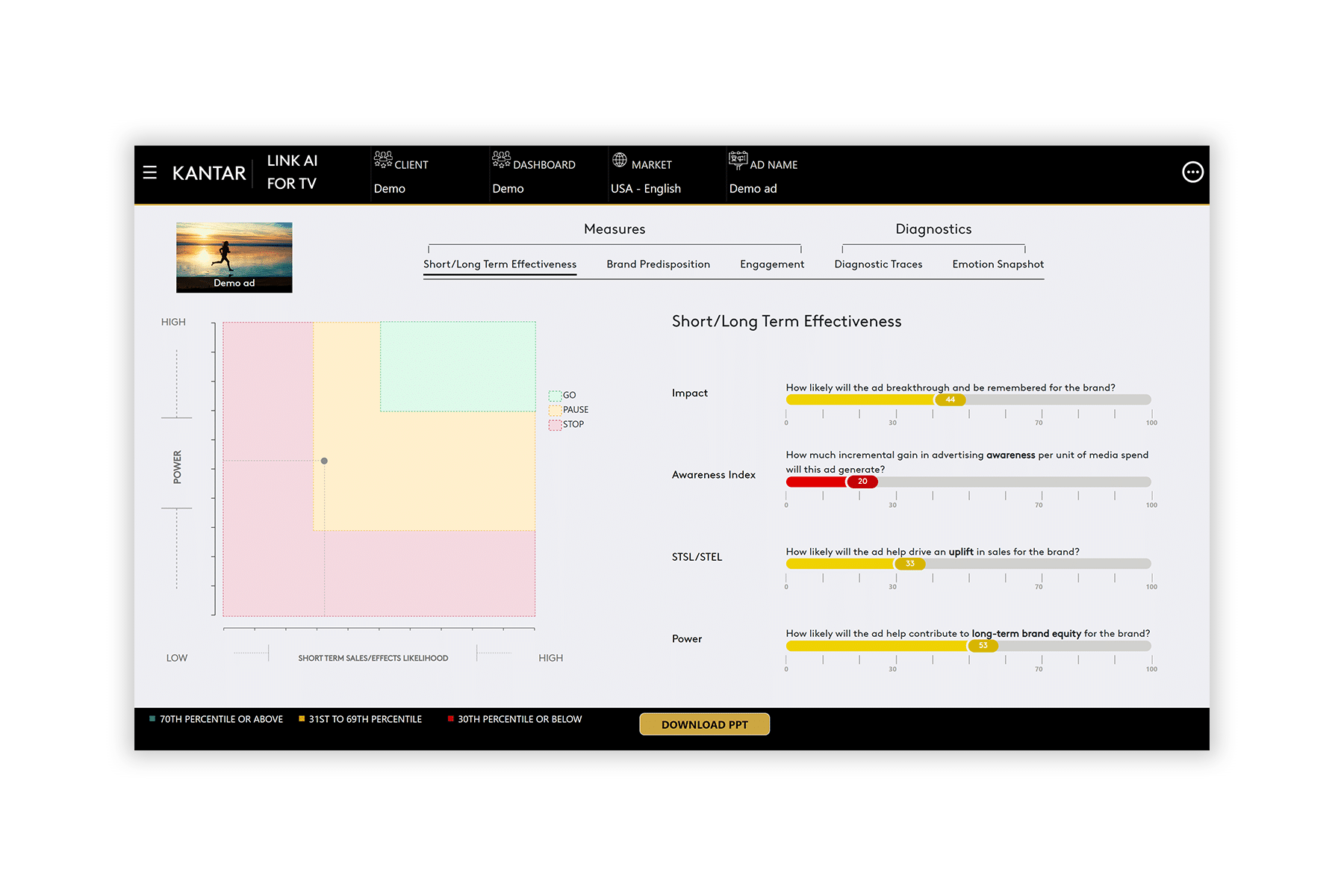Select the Engagement measure
This screenshot has width=1344, height=896.
pos(772,264)
